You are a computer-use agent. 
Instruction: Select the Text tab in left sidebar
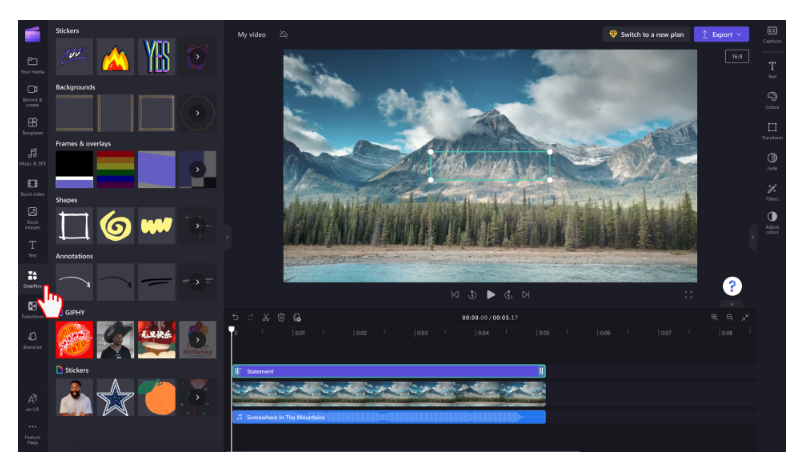32,249
